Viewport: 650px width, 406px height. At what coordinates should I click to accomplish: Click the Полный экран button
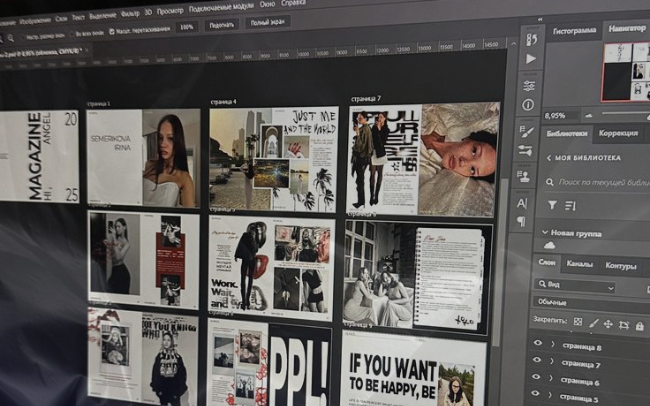coord(267,21)
